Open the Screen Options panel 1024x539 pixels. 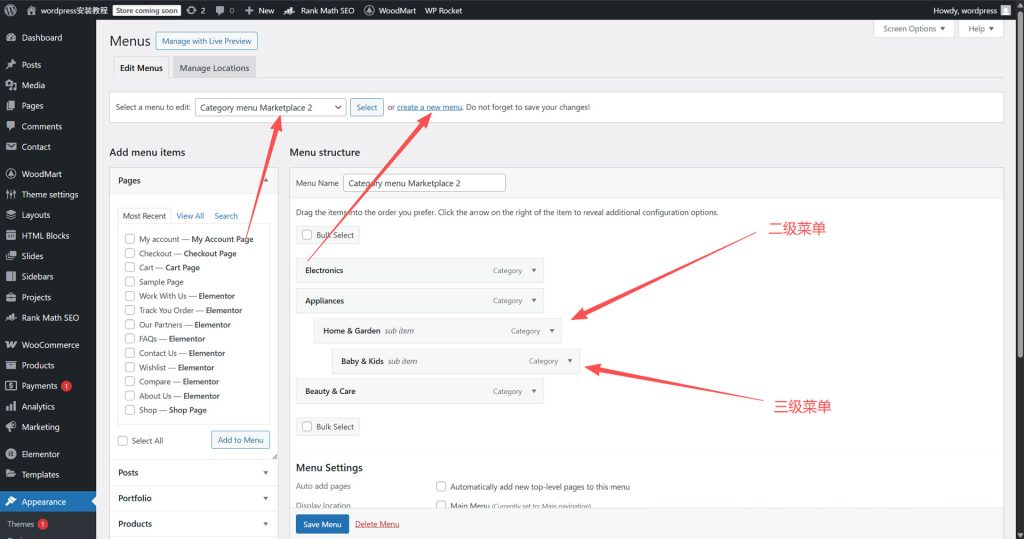(915, 29)
